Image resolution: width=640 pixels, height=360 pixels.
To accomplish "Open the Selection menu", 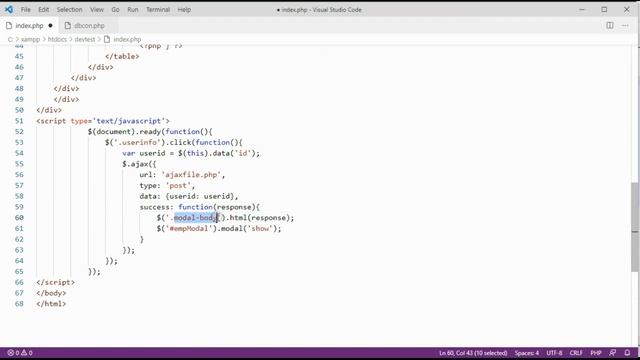I will pyautogui.click(x=69, y=9).
